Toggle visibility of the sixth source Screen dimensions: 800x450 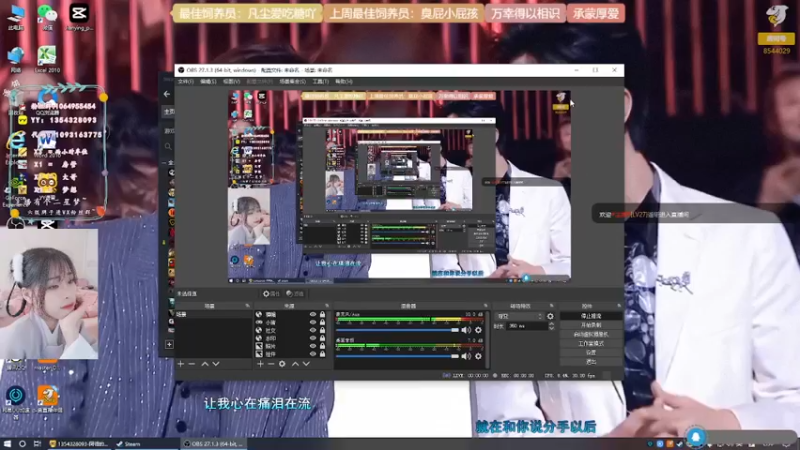click(313, 354)
